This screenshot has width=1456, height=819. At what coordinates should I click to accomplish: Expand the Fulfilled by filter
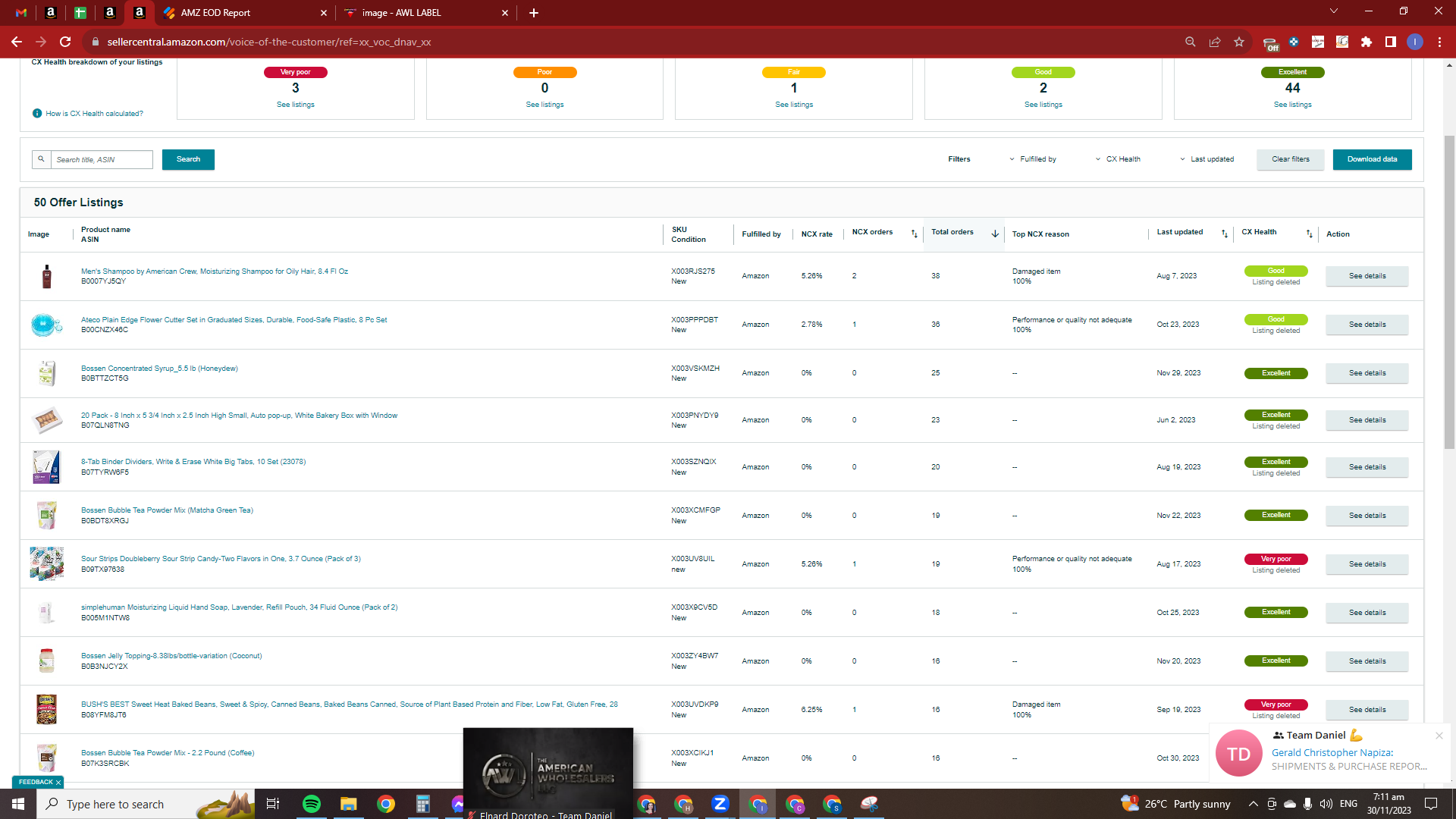(1033, 159)
